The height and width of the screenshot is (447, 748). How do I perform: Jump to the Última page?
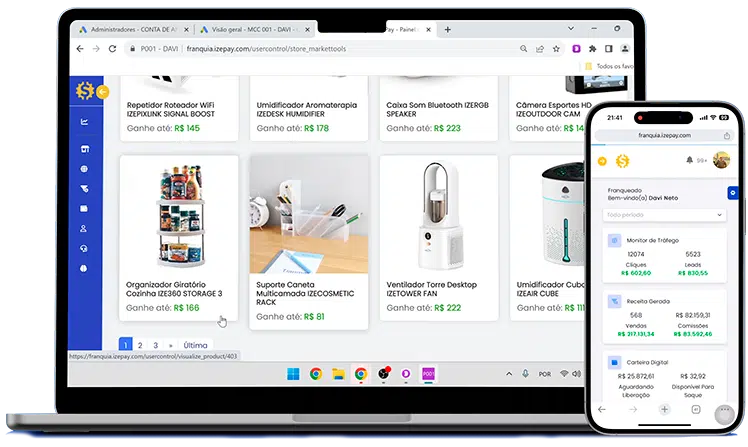click(x=195, y=345)
